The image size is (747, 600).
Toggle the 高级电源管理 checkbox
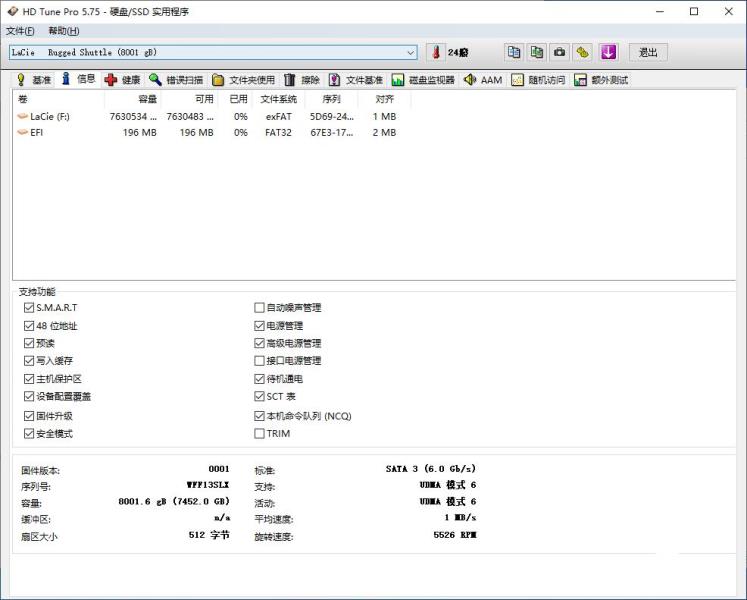(259, 343)
